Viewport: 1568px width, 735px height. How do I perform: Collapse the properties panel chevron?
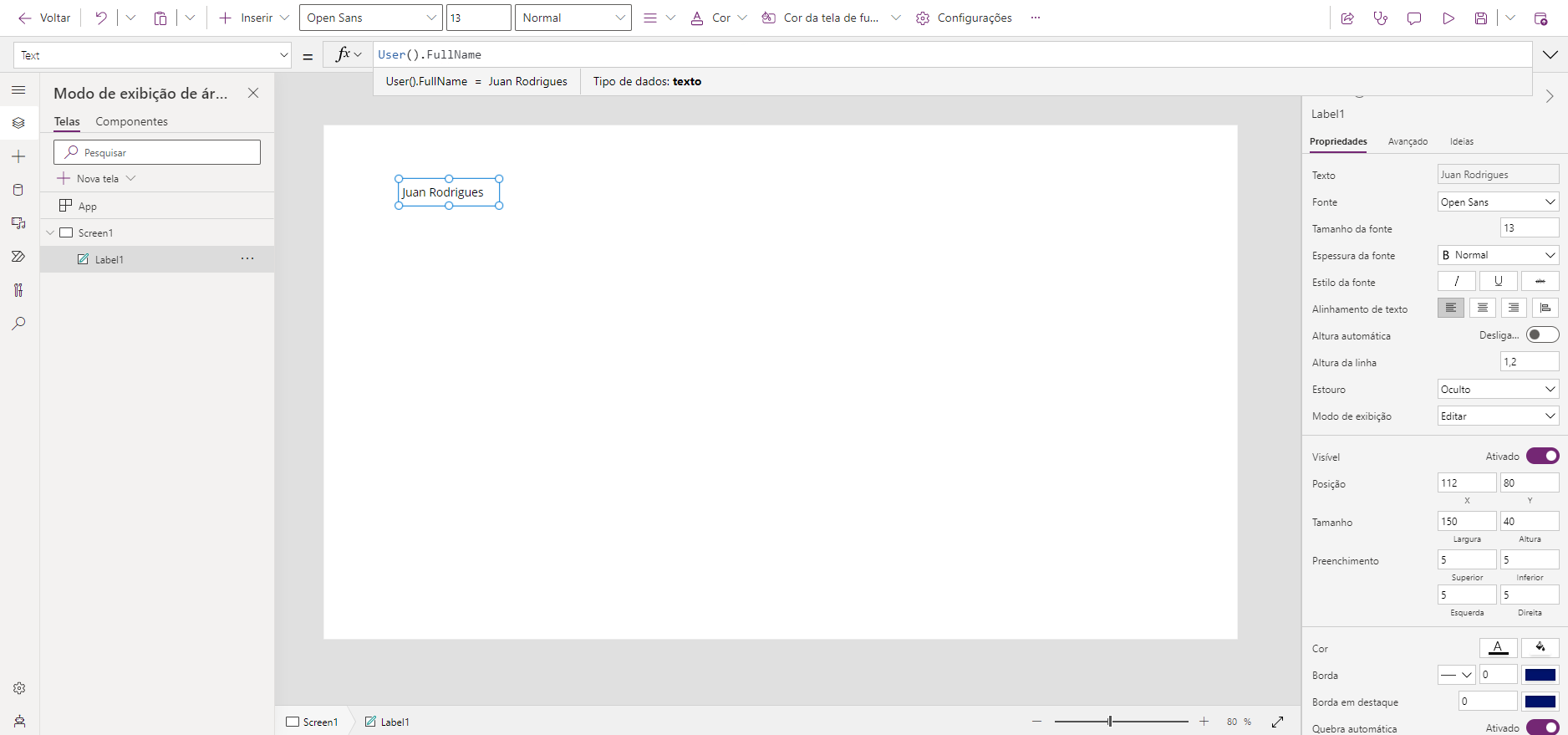tap(1550, 96)
